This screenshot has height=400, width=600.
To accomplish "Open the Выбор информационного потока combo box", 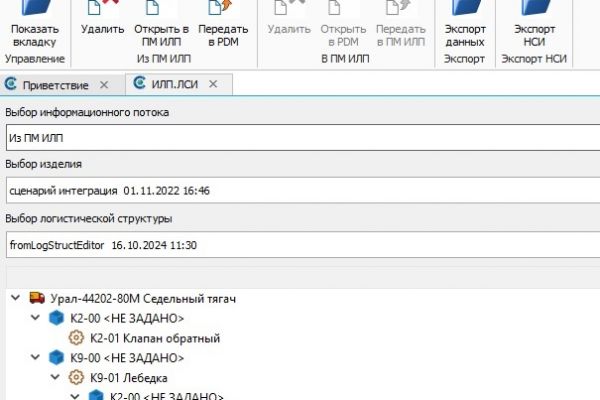I will click(x=303, y=138).
